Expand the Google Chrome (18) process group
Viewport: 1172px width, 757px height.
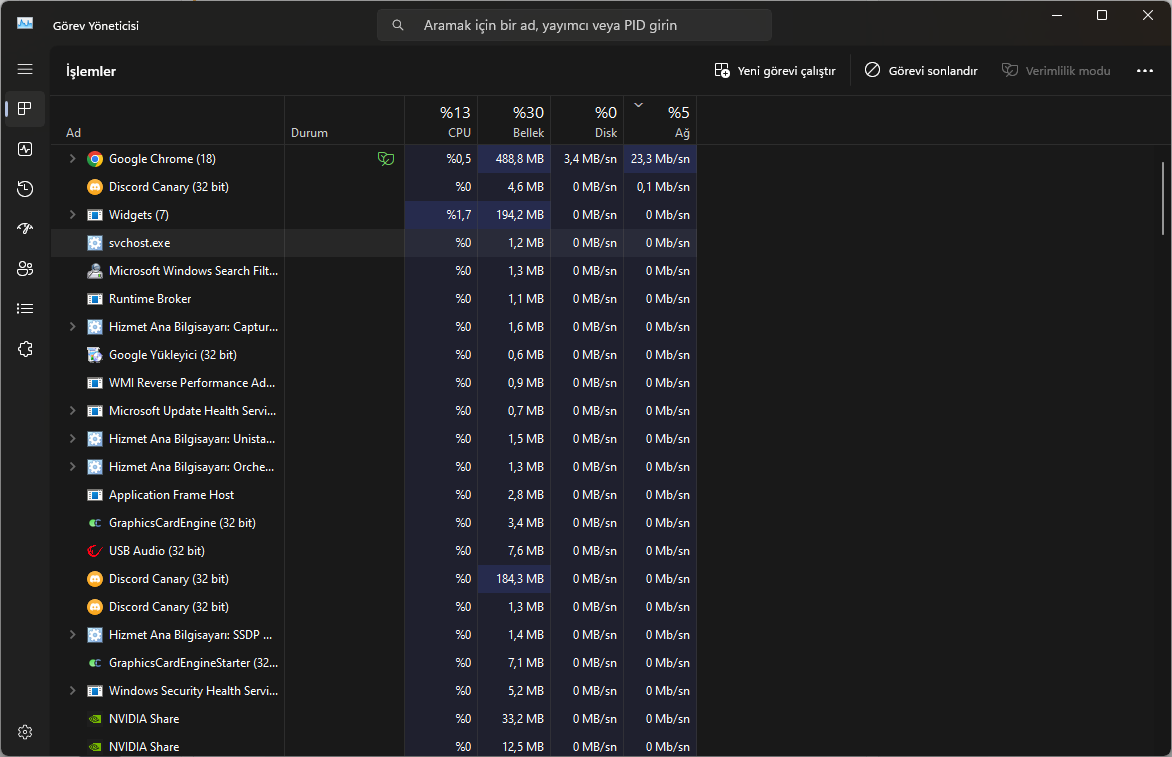click(73, 158)
